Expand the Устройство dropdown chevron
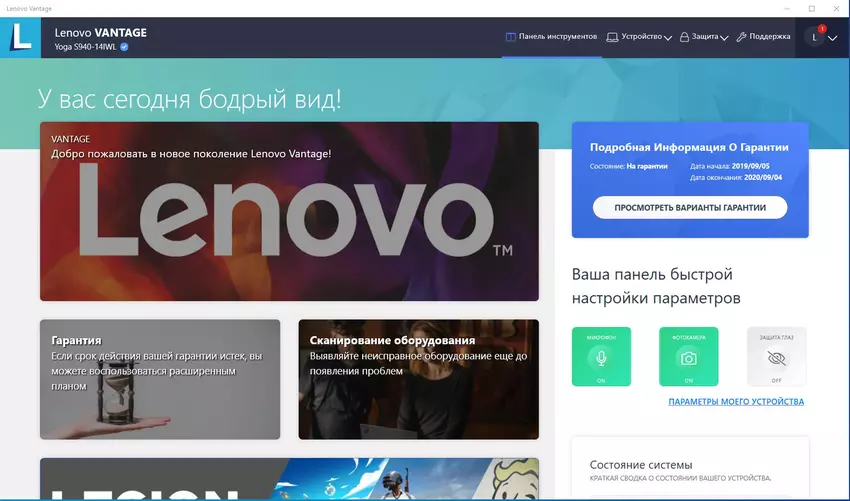Image resolution: width=850 pixels, height=501 pixels. (x=668, y=39)
